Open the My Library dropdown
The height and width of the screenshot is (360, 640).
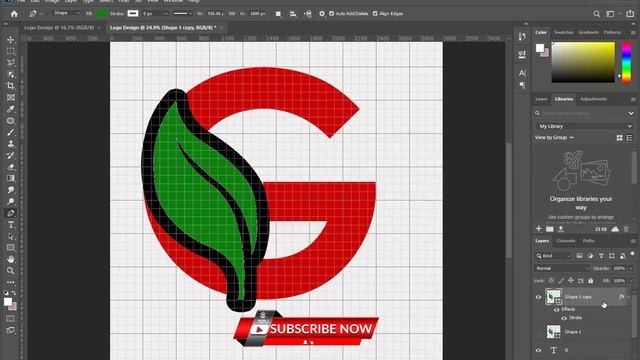tap(584, 126)
